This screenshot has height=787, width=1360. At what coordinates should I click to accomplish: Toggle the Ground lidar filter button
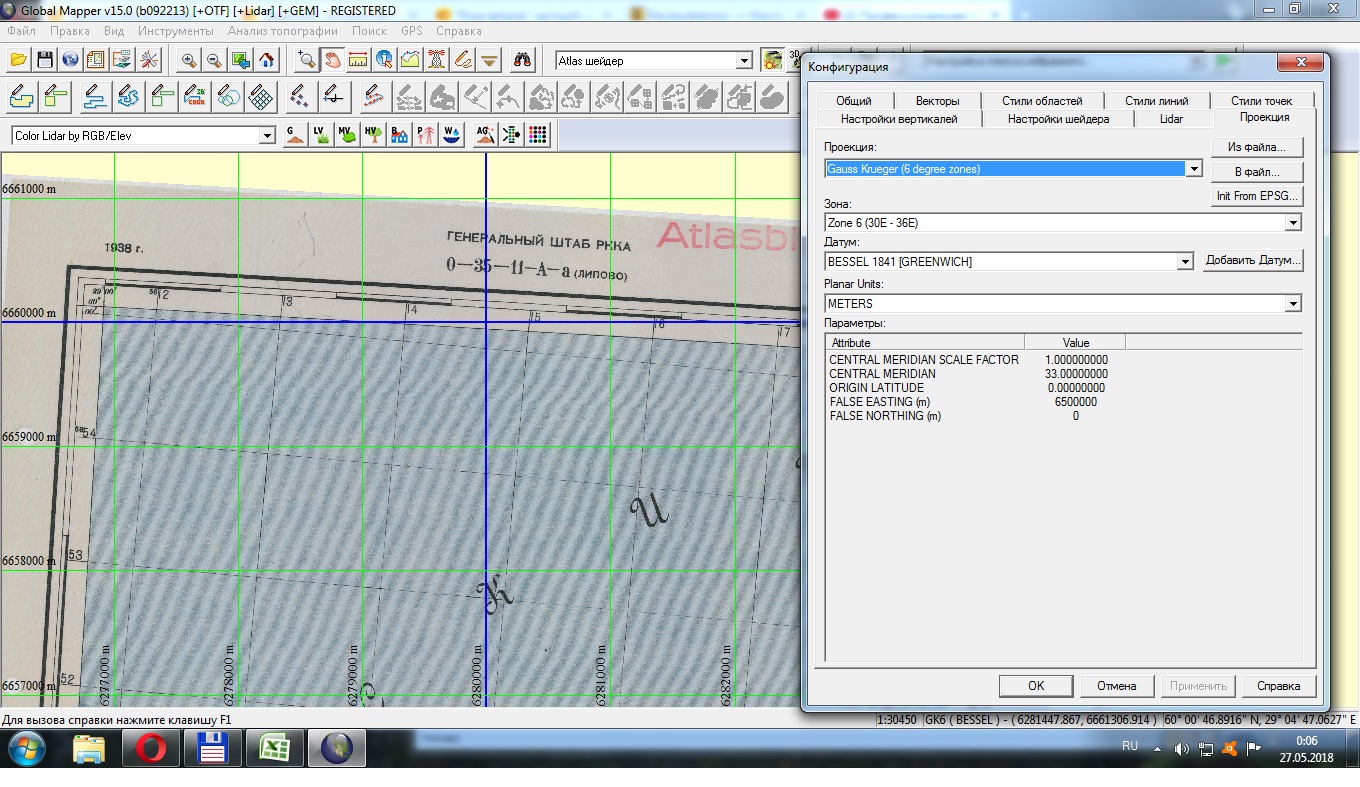pyautogui.click(x=294, y=135)
